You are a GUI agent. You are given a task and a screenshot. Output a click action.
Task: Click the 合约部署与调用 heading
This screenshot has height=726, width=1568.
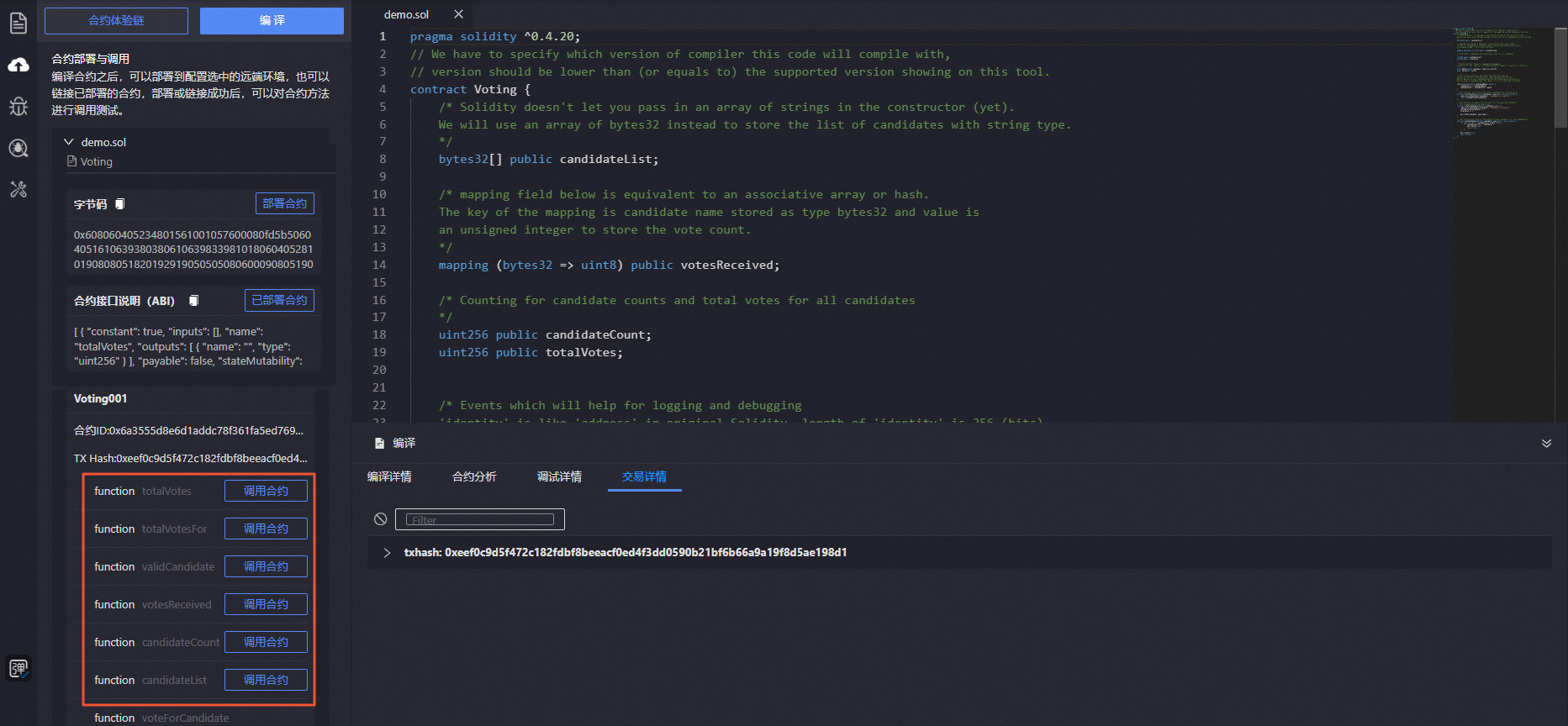(x=91, y=59)
